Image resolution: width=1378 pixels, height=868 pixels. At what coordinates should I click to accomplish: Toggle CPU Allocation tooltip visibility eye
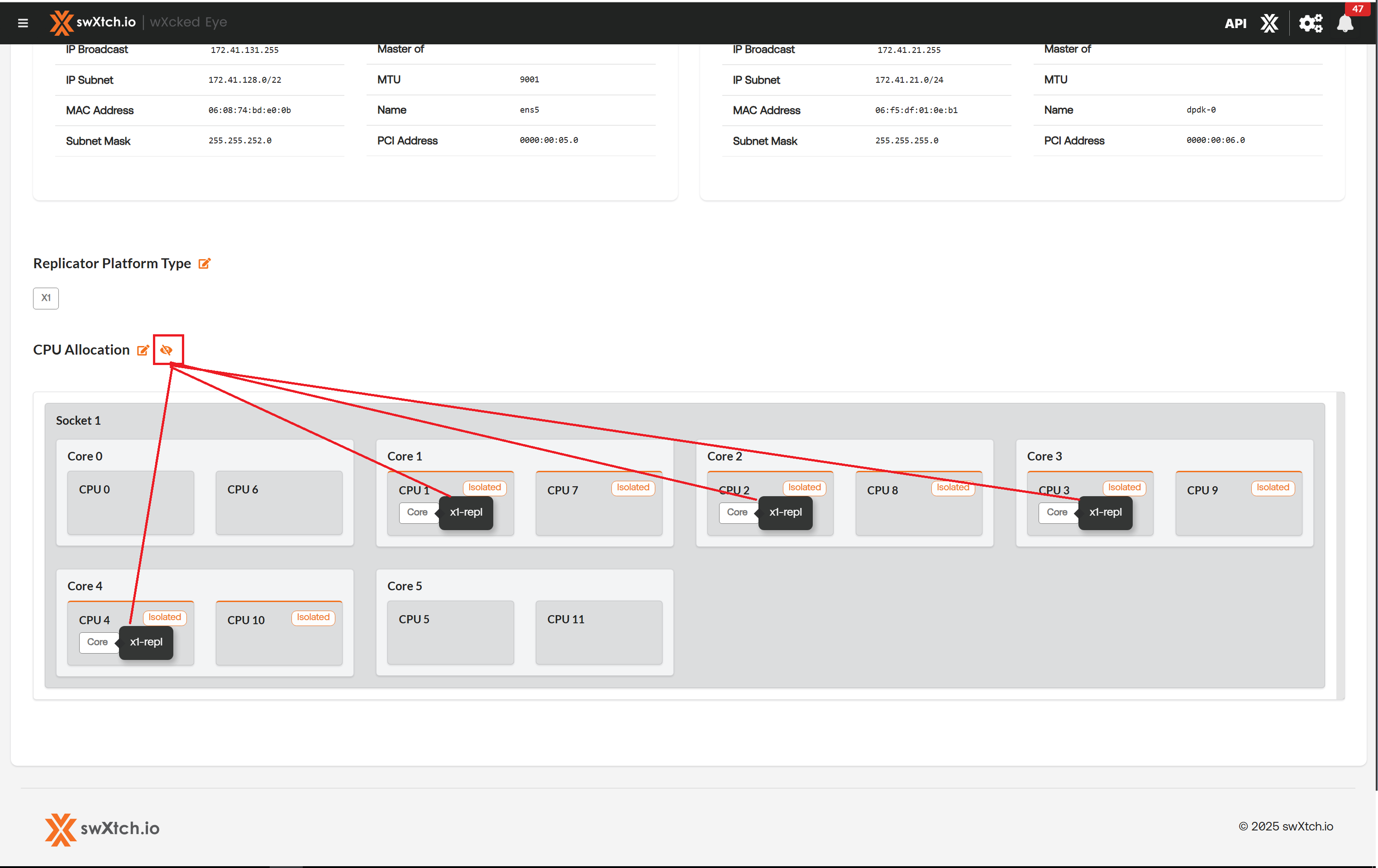pyautogui.click(x=167, y=350)
